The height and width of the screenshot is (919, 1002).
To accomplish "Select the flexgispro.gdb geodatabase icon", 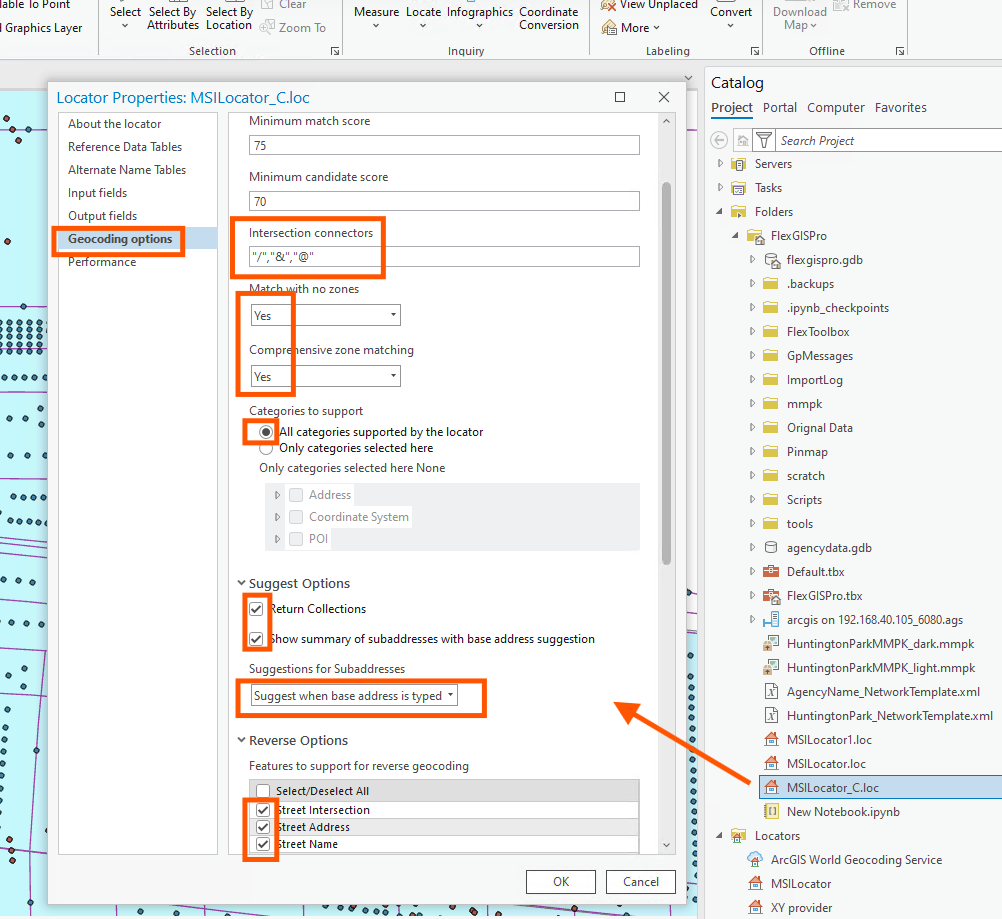I will (772, 260).
